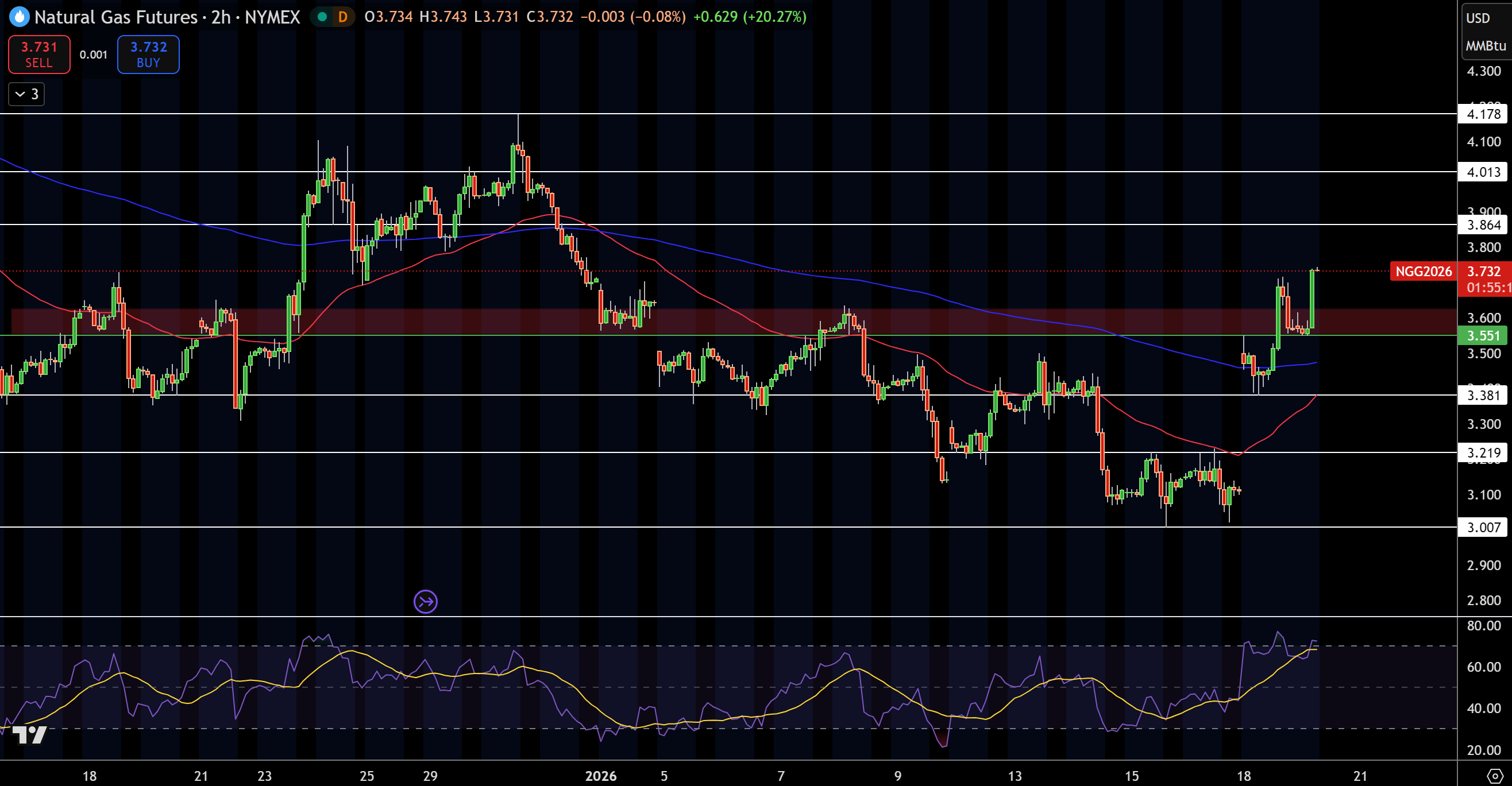Click the TradingView logo watermark
1512x786 pixels.
[29, 734]
